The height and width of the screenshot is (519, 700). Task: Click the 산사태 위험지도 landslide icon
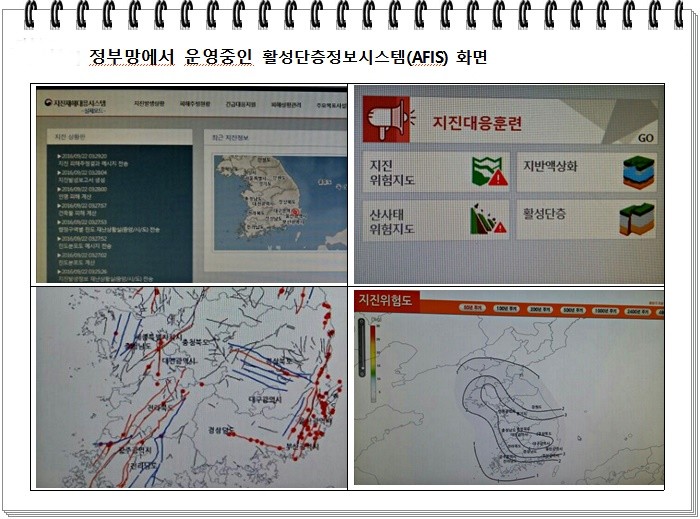click(x=487, y=217)
